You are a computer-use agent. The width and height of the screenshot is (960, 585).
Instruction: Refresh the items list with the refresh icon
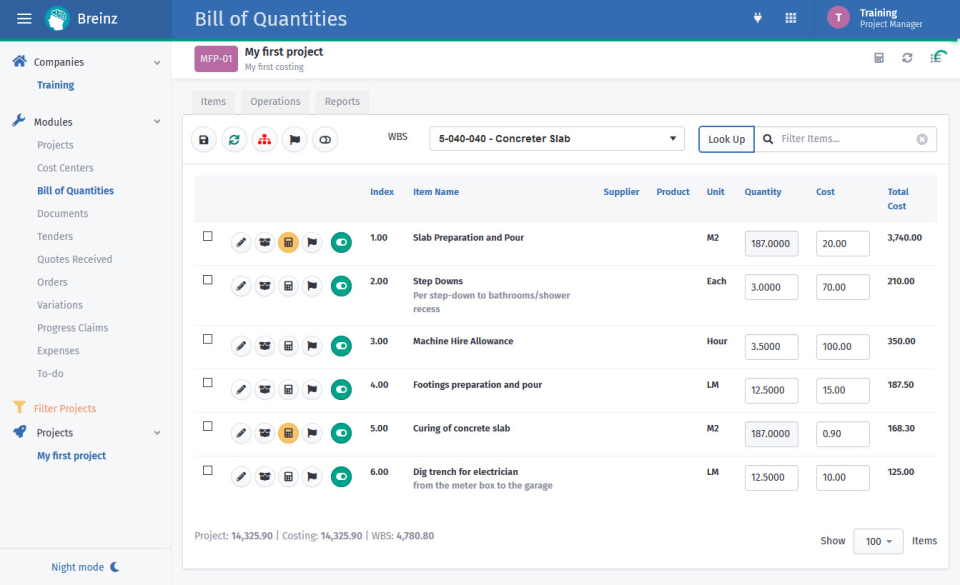point(234,139)
